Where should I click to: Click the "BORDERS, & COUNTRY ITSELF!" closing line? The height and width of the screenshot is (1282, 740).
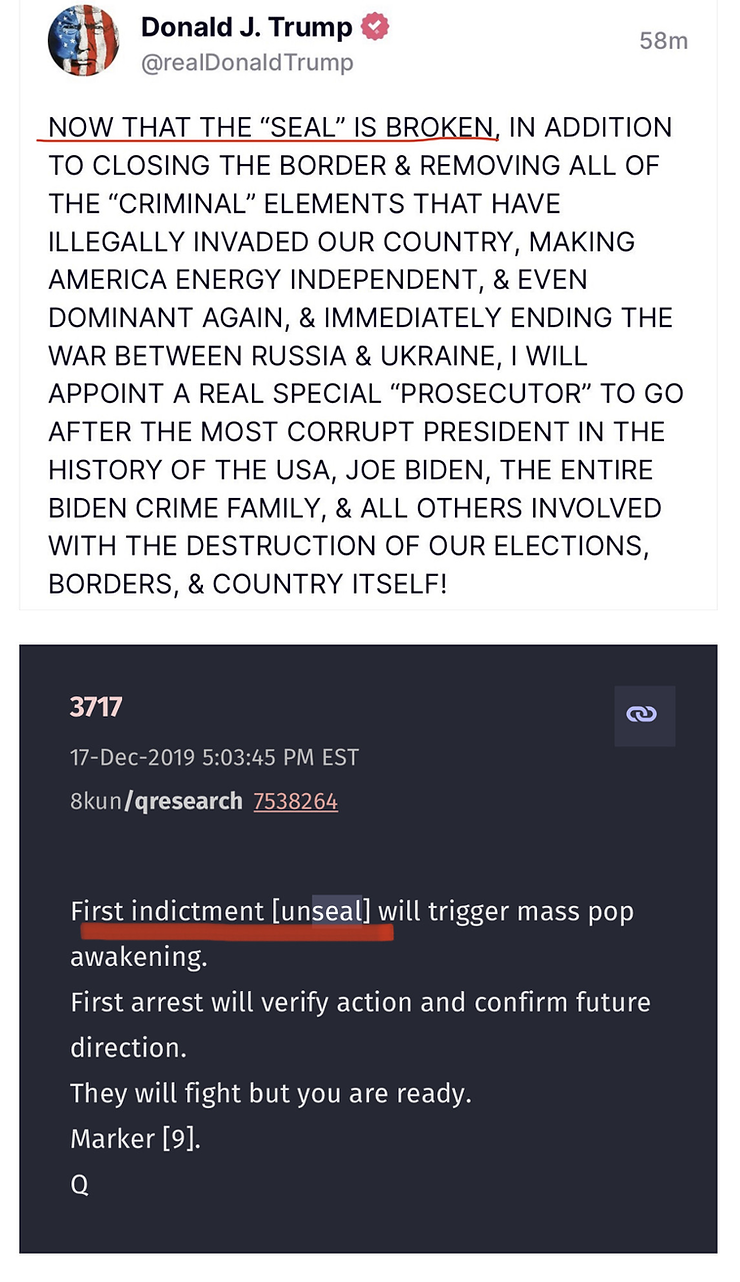click(247, 583)
